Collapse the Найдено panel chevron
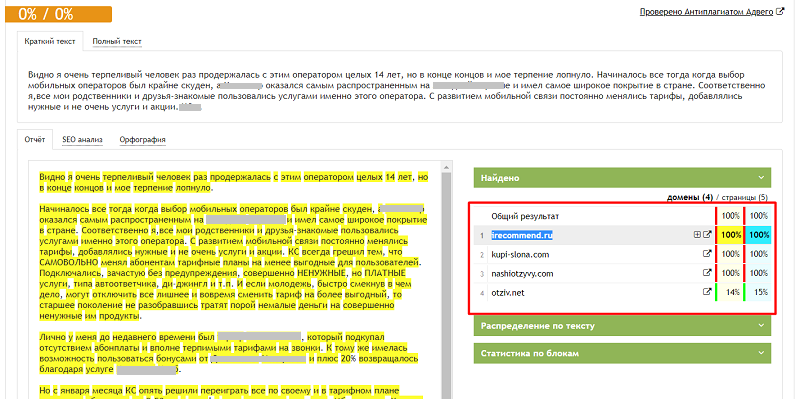 761,178
